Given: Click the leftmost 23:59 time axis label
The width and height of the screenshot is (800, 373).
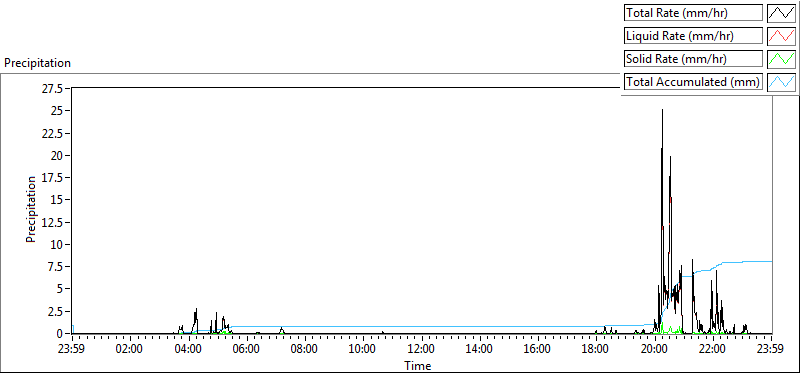Looking at the screenshot, I should (72, 350).
